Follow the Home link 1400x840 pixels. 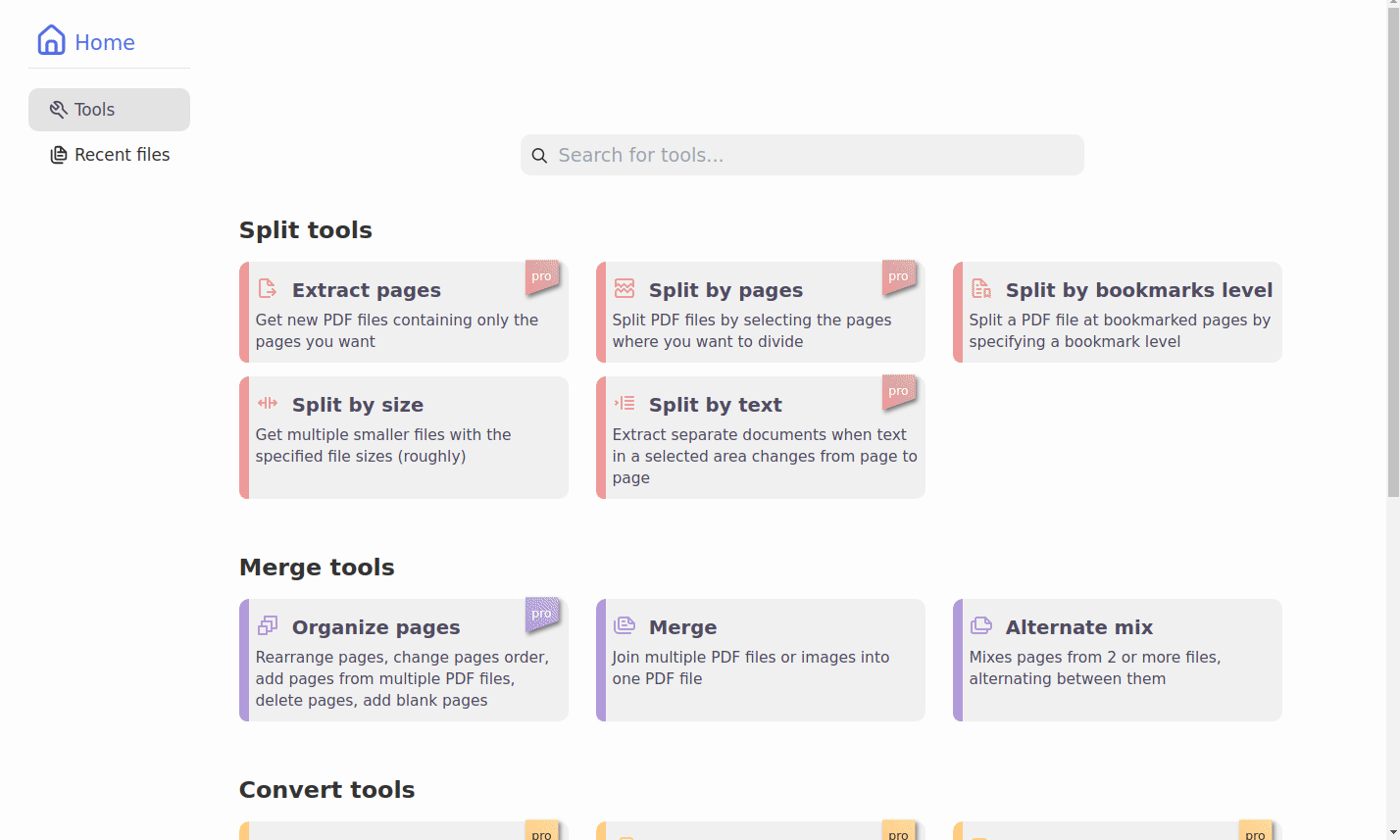(104, 41)
